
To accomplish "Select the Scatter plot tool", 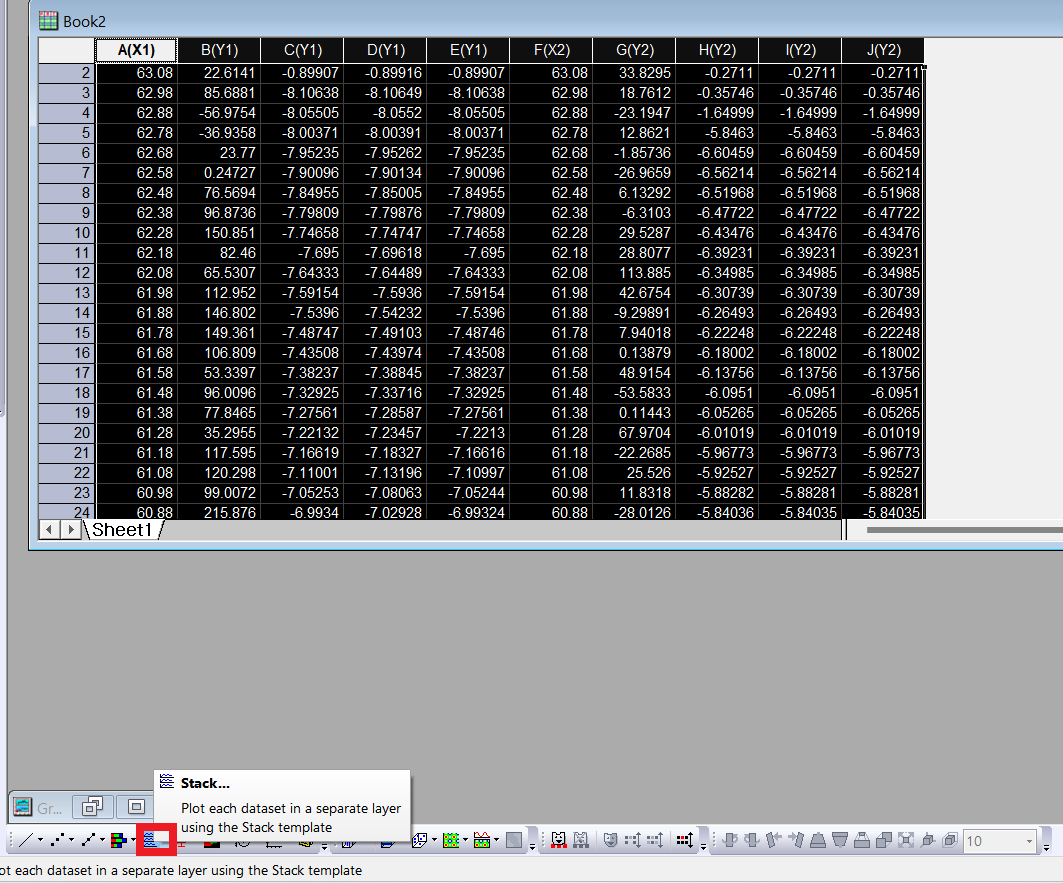I will click(x=58, y=841).
